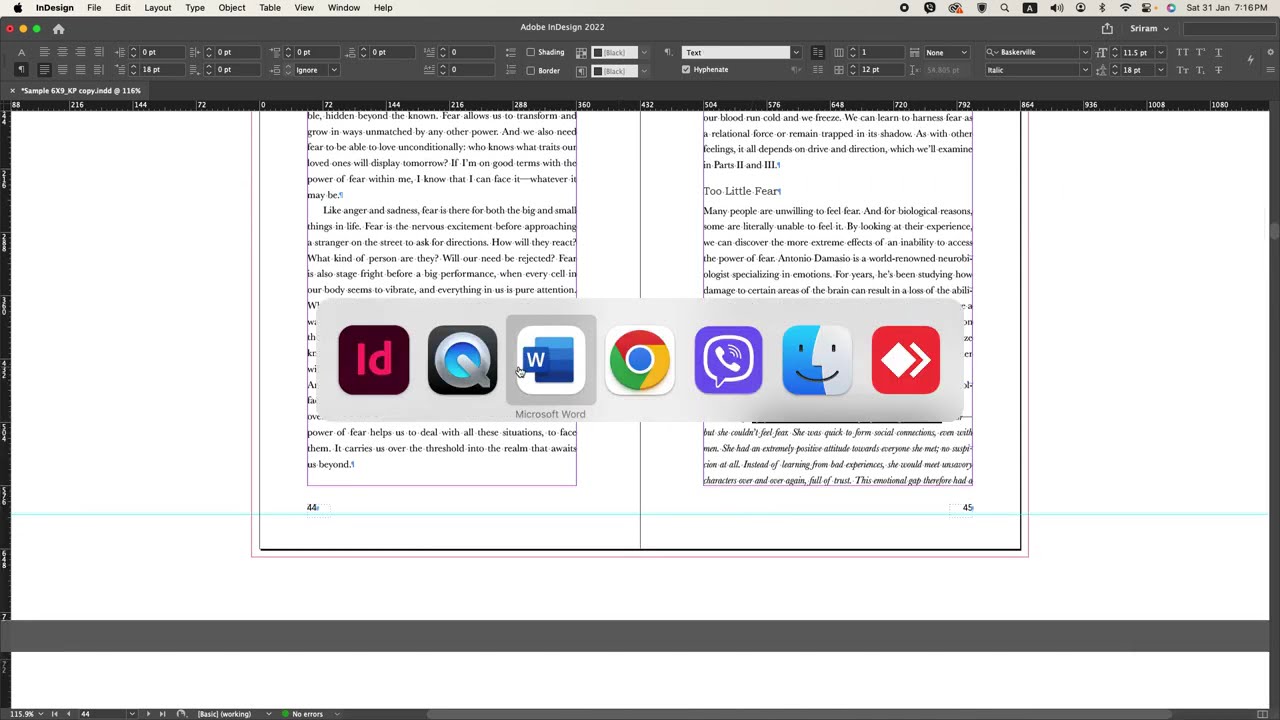The width and height of the screenshot is (1280, 720).
Task: Open the Baskerville font family dropdown
Action: point(1085,52)
